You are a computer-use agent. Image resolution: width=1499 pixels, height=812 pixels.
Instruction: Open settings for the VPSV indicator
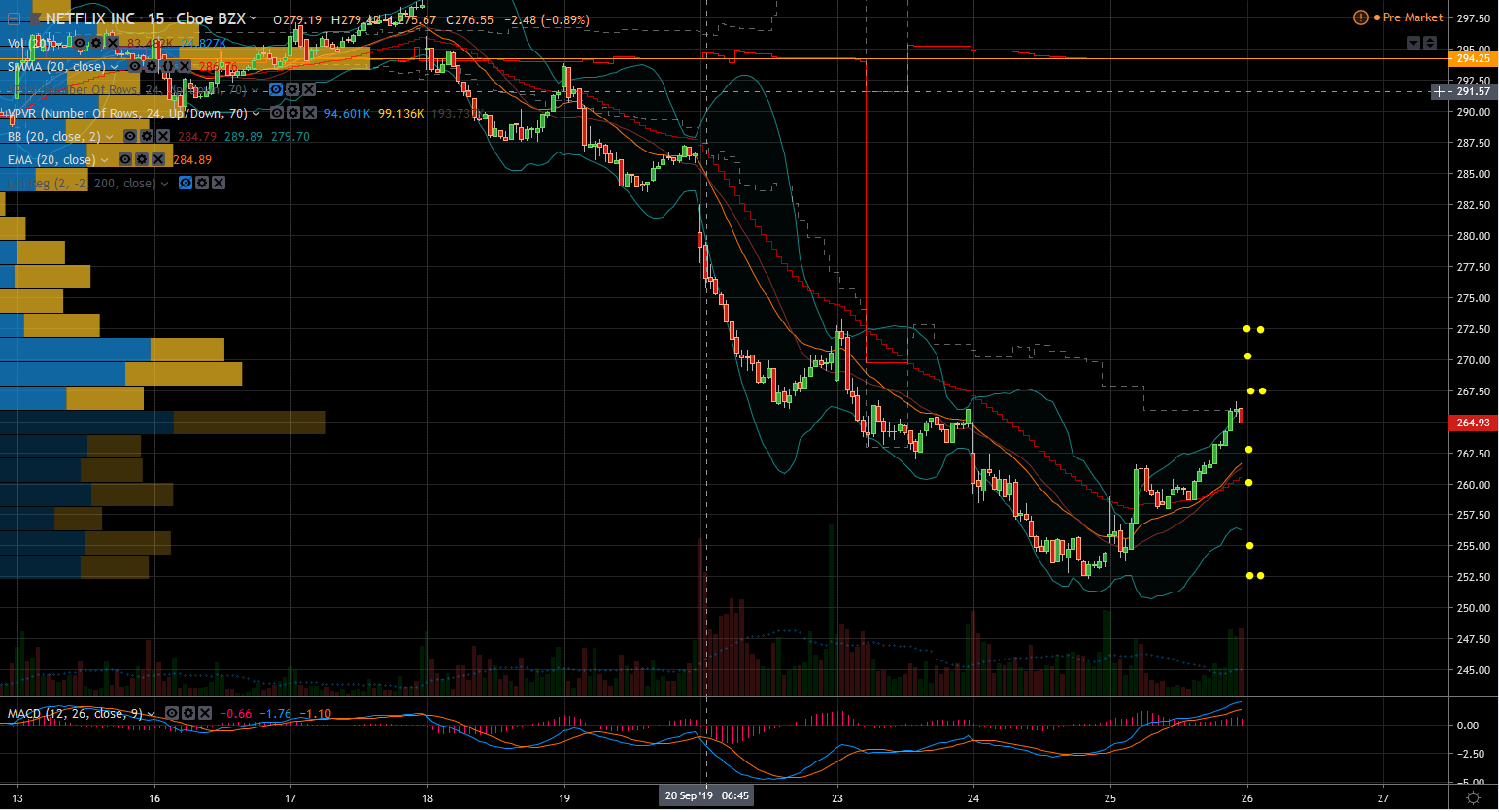tap(292, 89)
